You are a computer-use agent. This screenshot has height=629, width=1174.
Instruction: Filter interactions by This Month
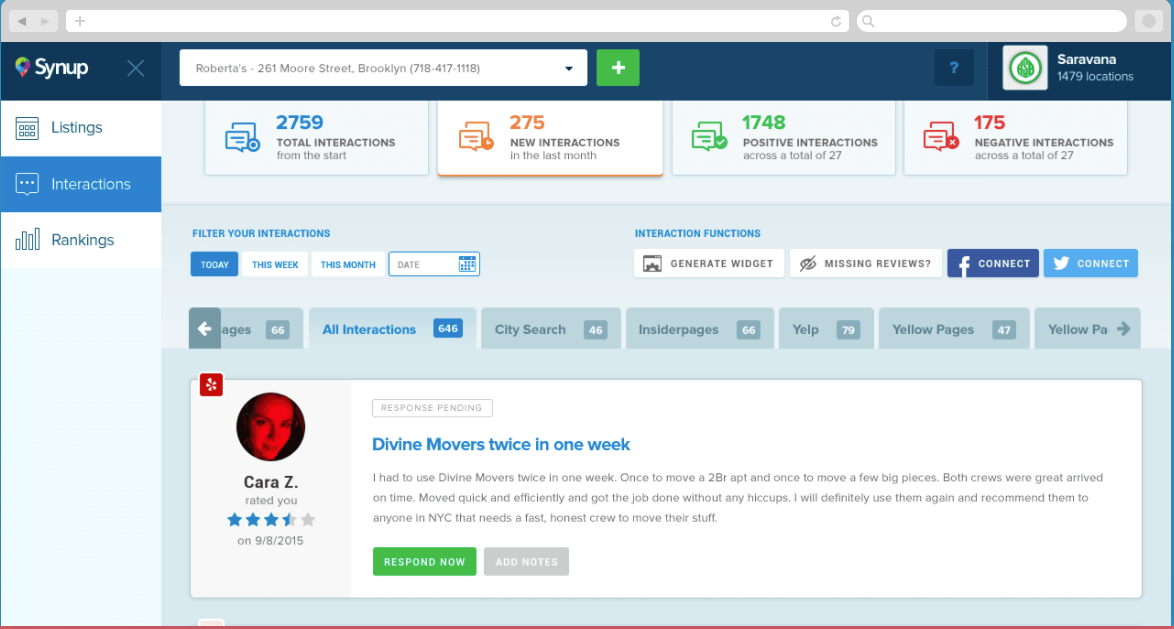pyautogui.click(x=348, y=264)
